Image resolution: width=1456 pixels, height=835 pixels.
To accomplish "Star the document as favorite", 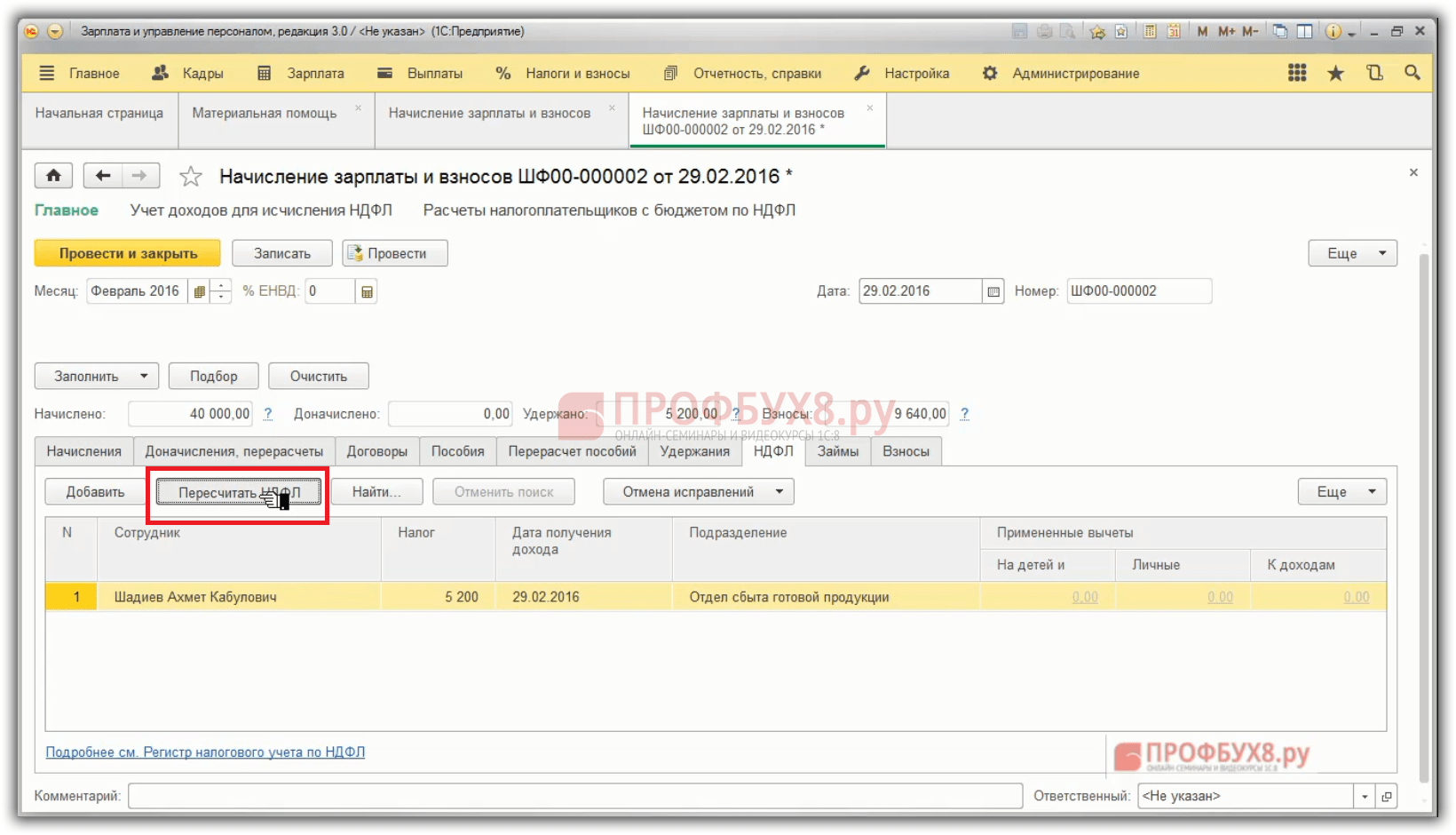I will pos(191,176).
